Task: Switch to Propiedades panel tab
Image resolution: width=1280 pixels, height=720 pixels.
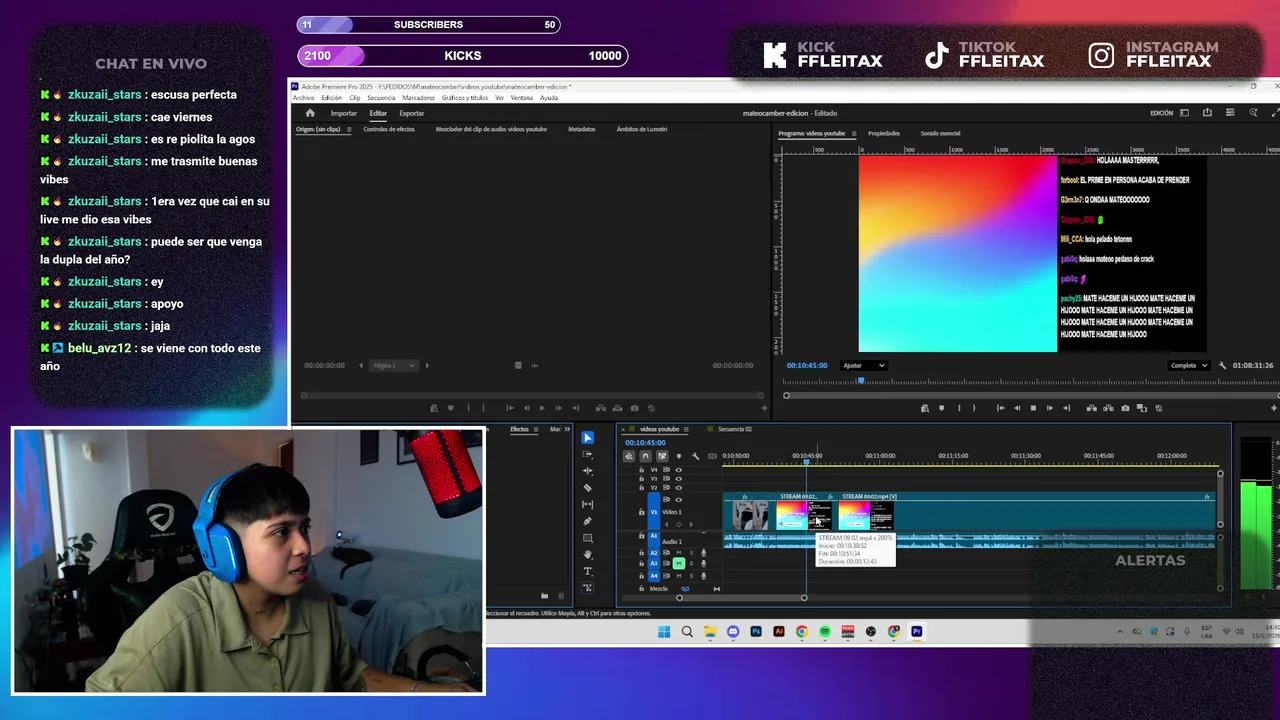Action: pos(884,133)
